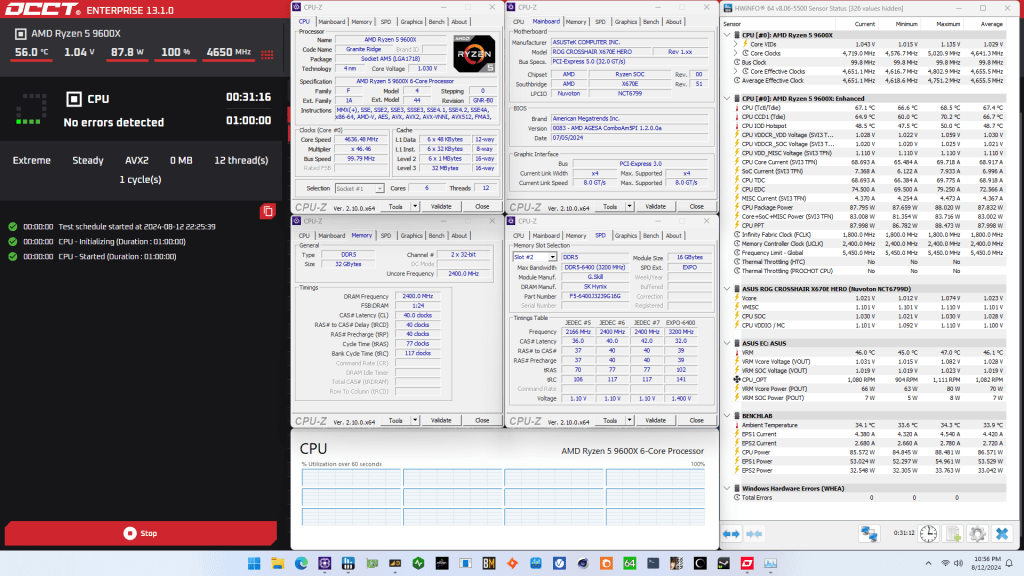Open orange diamond taskbar icon

tap(513, 563)
